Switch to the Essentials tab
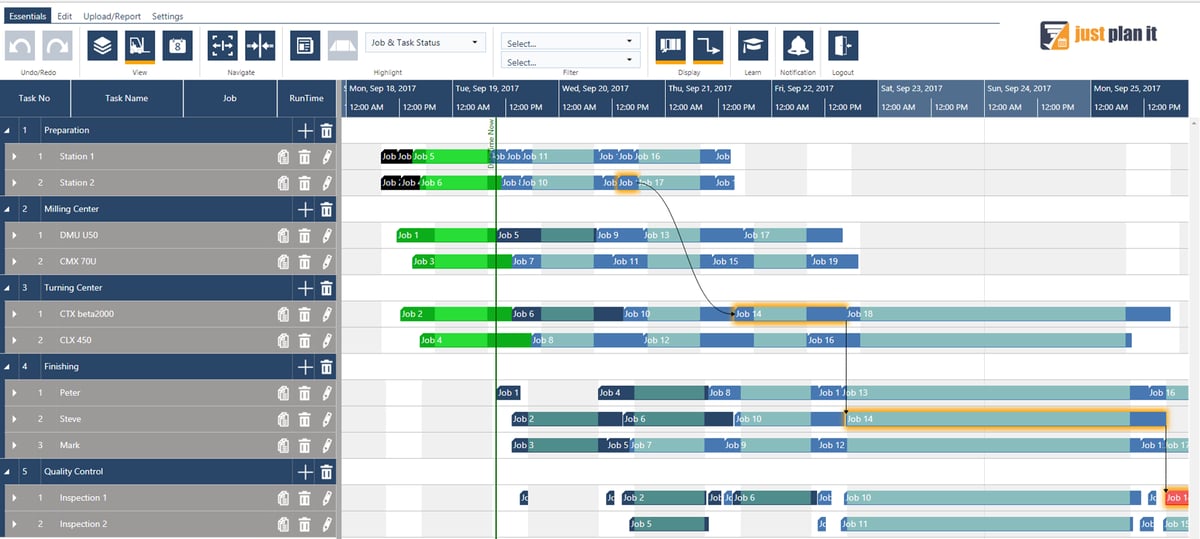 pos(27,16)
